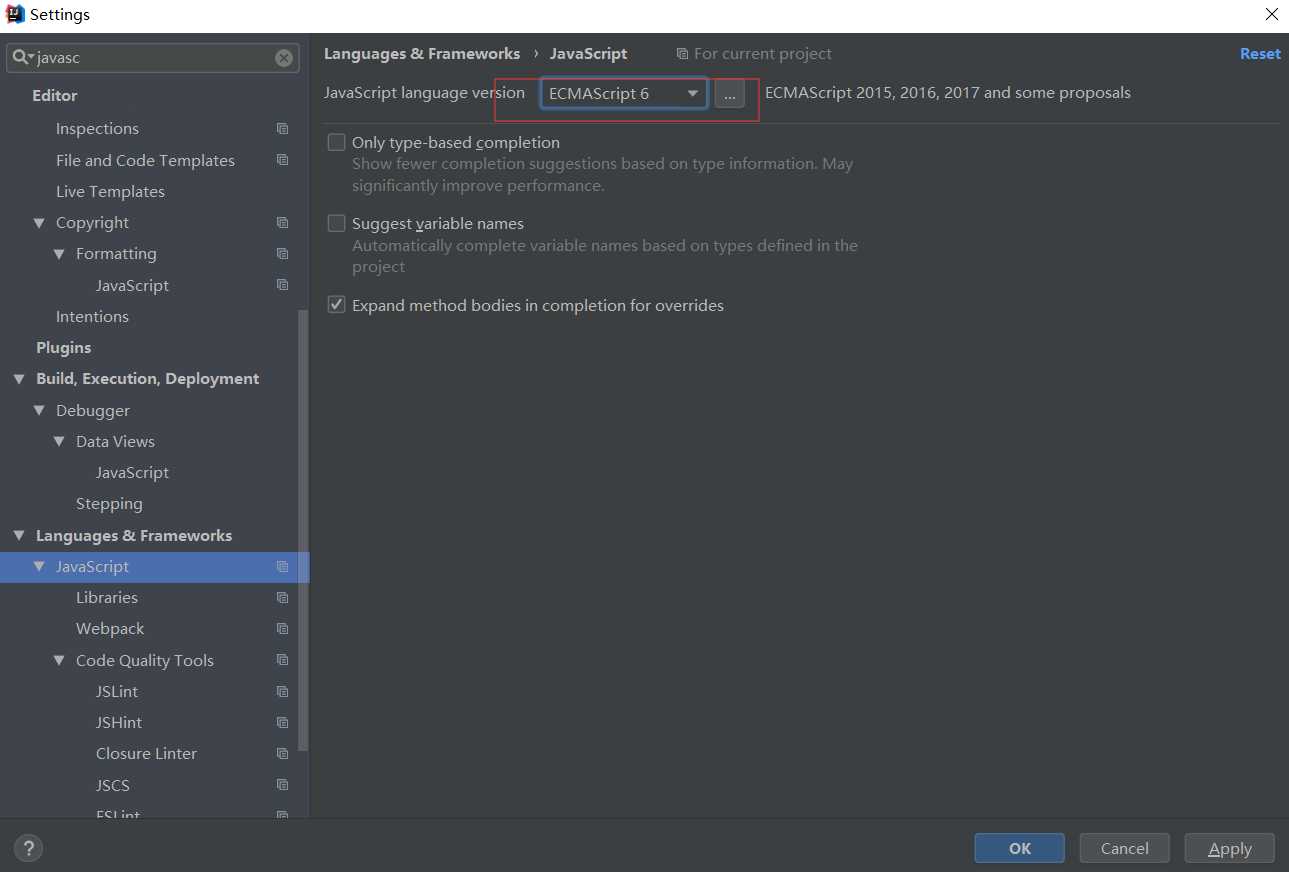Click the project-level icon next to Inspections
The height and width of the screenshot is (872, 1289).
click(282, 129)
